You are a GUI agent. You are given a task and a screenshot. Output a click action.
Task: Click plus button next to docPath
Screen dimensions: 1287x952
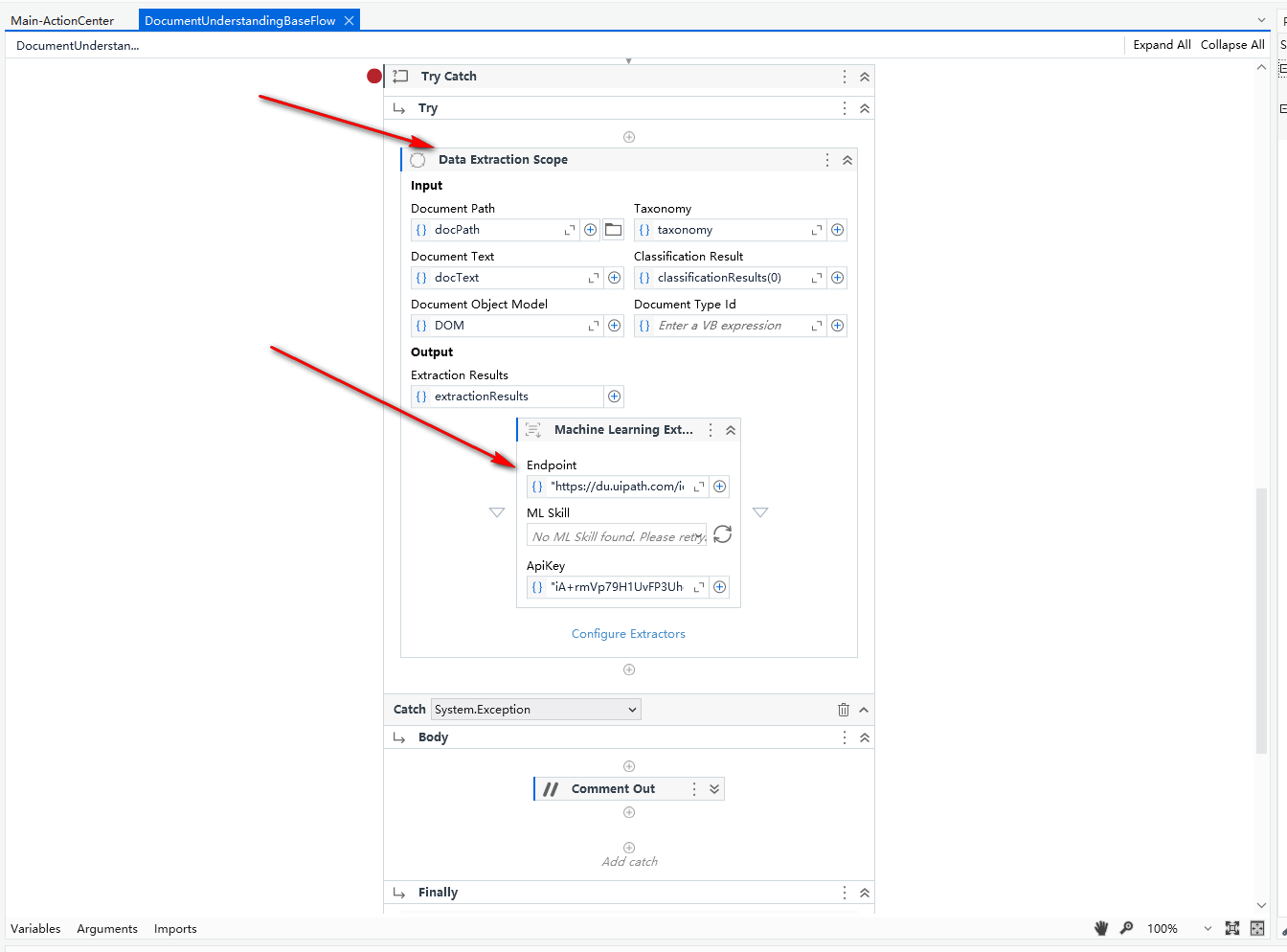pos(591,230)
